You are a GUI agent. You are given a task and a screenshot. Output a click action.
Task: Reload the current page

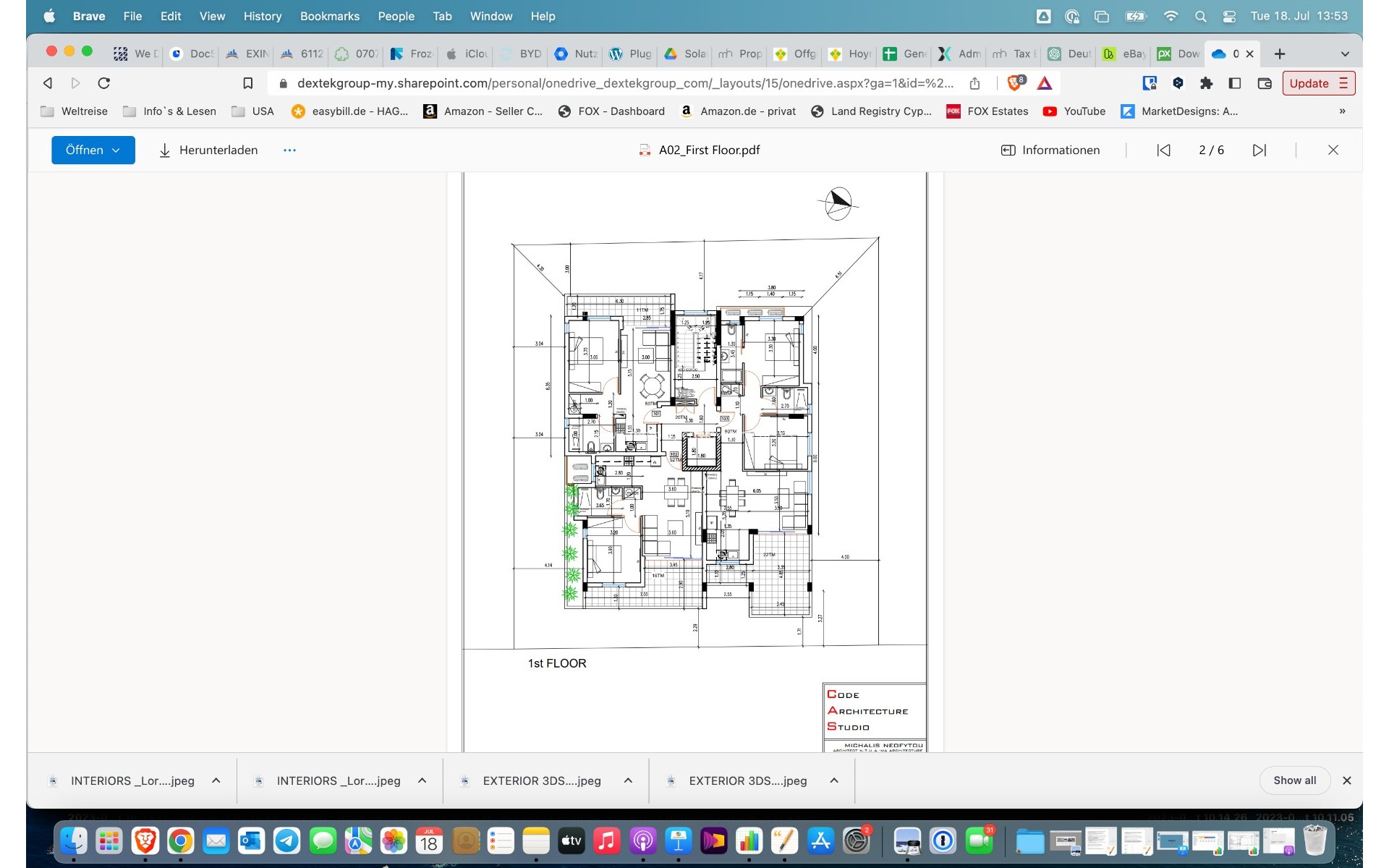point(104,82)
